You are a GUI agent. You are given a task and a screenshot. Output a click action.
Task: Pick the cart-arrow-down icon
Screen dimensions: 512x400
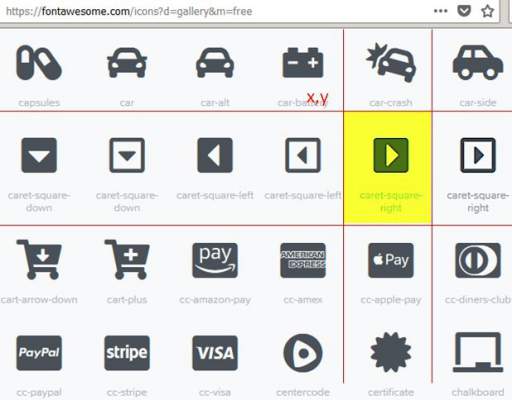coord(39,259)
